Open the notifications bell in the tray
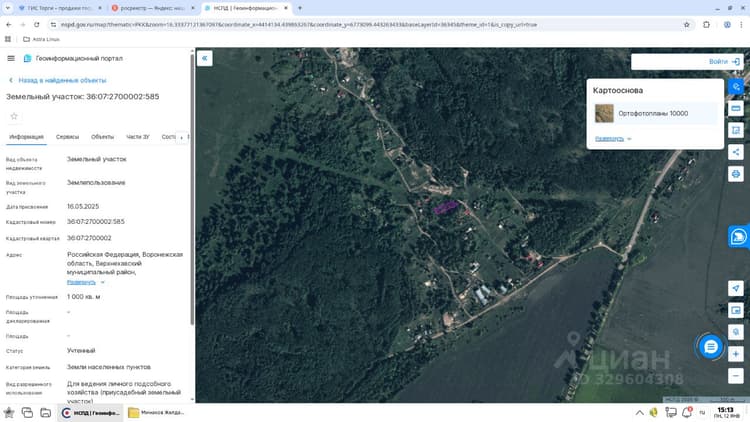Screen dimensions: 750x422 687,412
